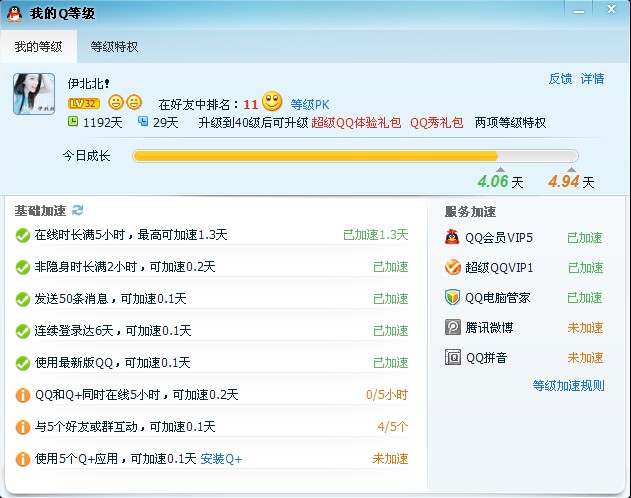Open the 详情 link

click(592, 78)
